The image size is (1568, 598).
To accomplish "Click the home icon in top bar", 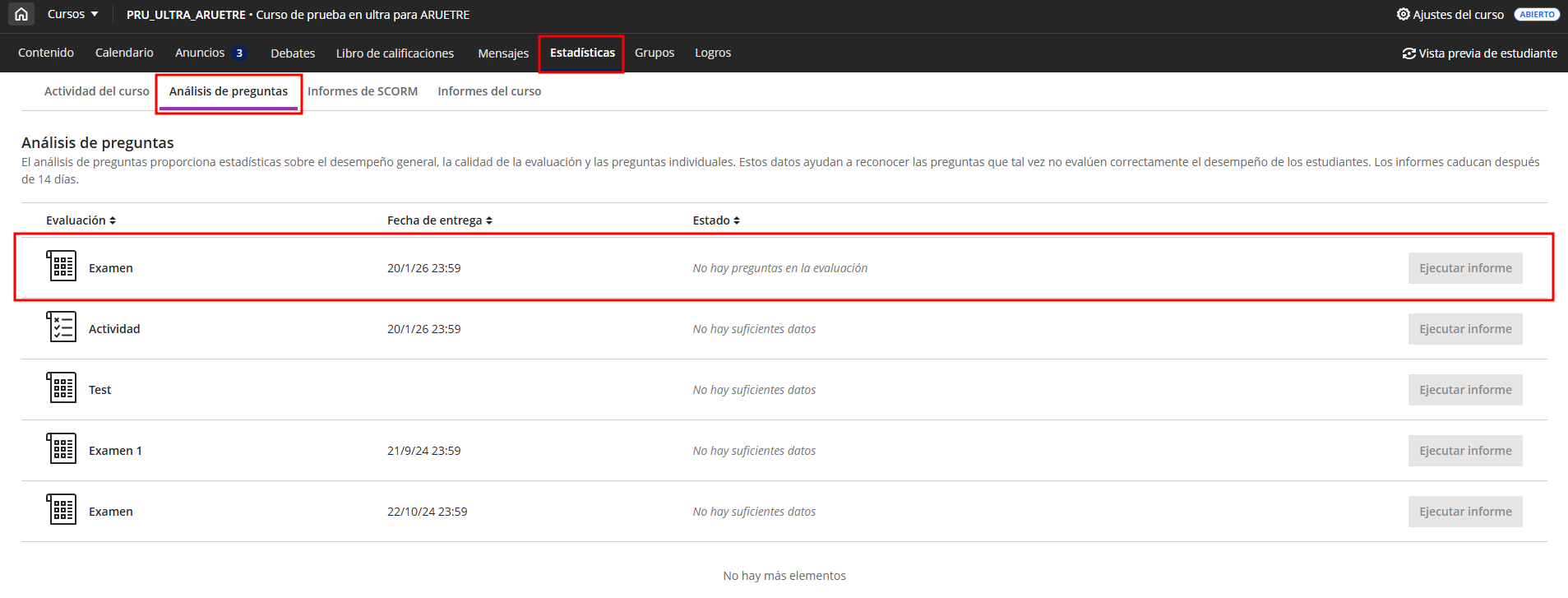I will pos(21,15).
